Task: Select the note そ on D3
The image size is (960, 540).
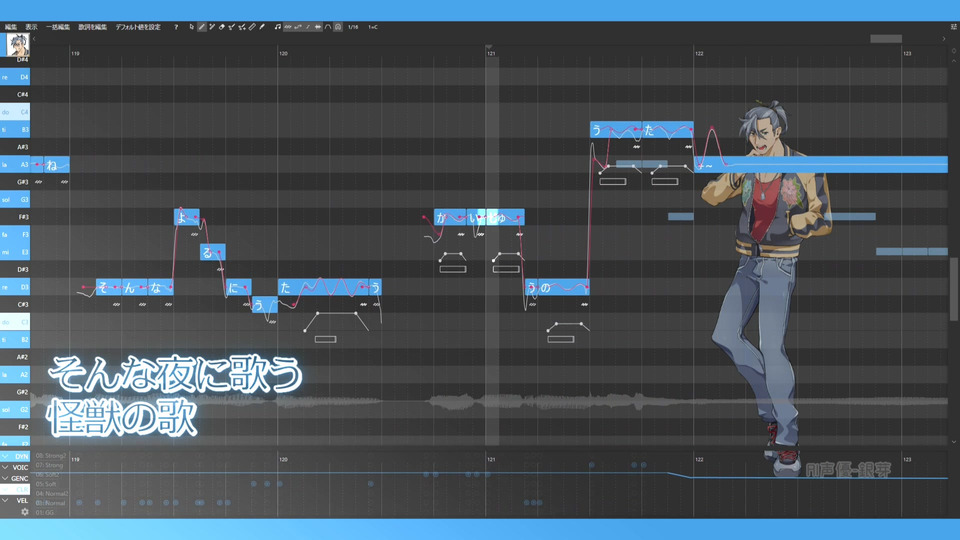Action: point(108,287)
